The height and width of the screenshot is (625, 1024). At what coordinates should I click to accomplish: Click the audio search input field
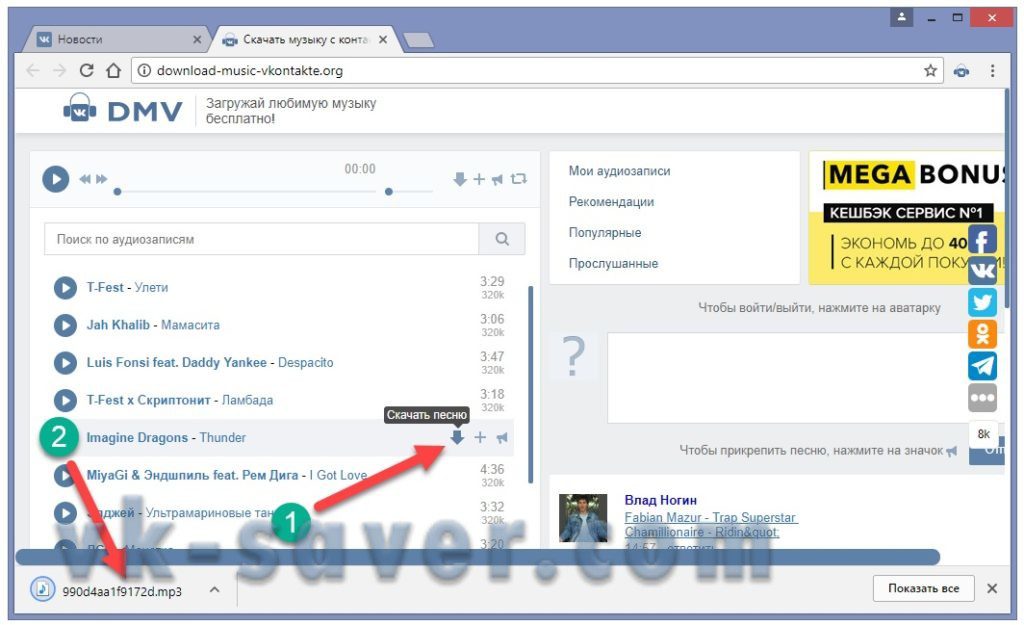(x=261, y=239)
